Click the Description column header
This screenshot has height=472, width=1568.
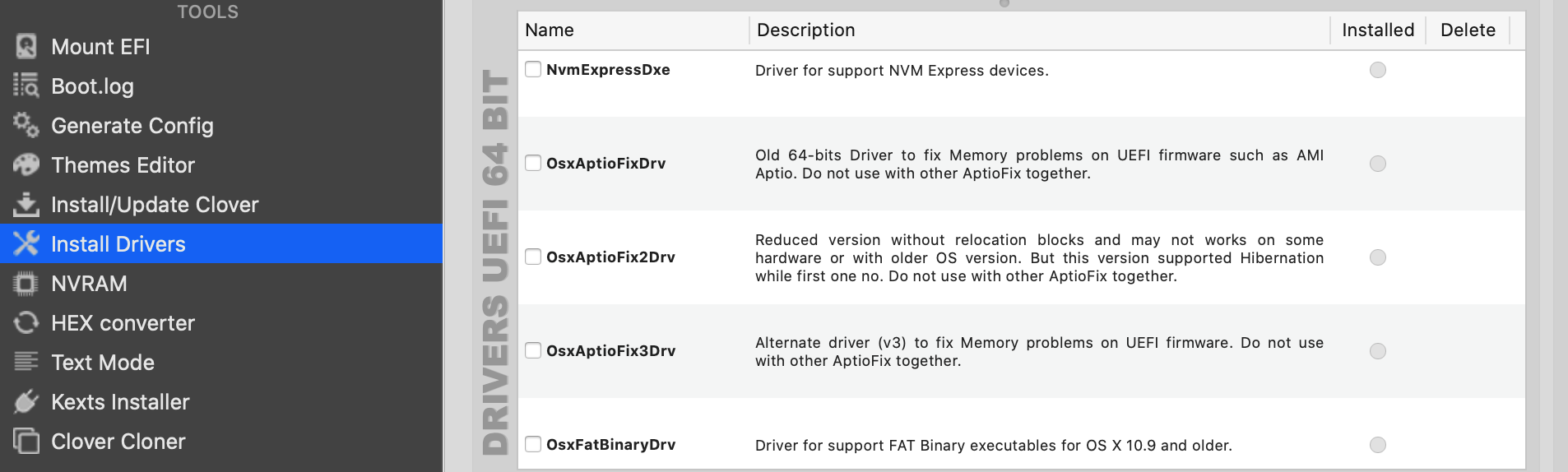coord(805,30)
